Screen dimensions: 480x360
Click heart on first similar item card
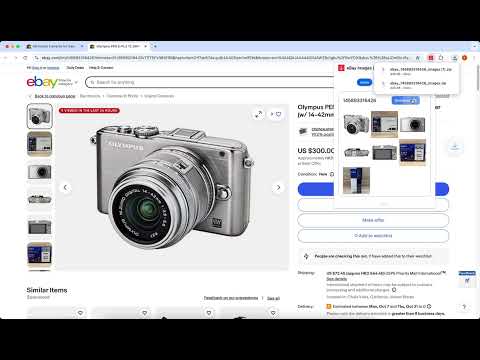tap(80, 313)
